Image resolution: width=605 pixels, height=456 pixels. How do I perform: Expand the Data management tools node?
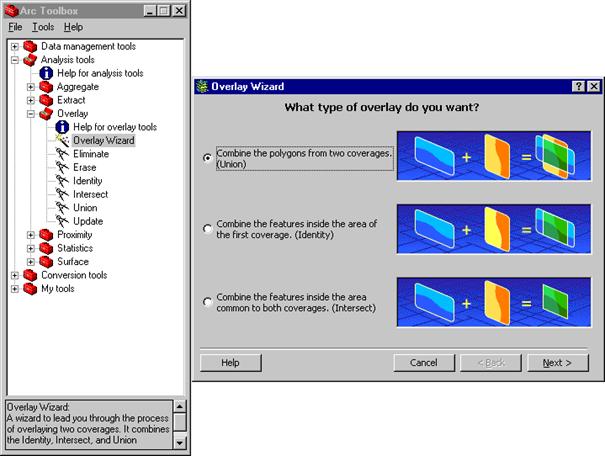pyautogui.click(x=15, y=47)
